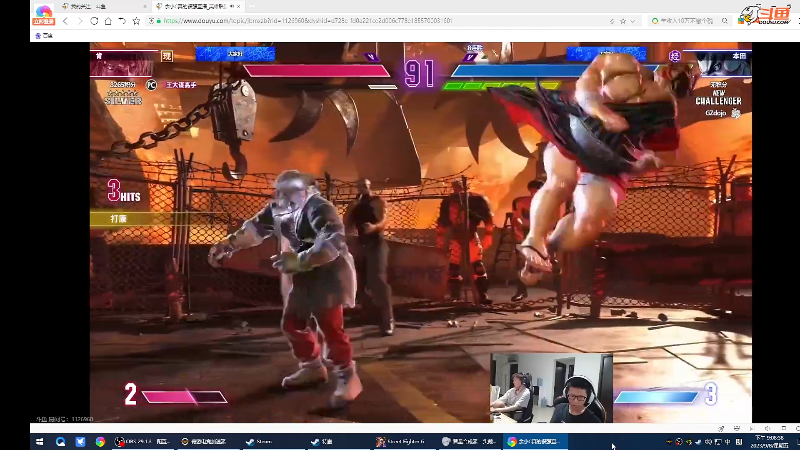Open the system tray volume icon
Image resolution: width=800 pixels, height=450 pixels.
point(708,442)
